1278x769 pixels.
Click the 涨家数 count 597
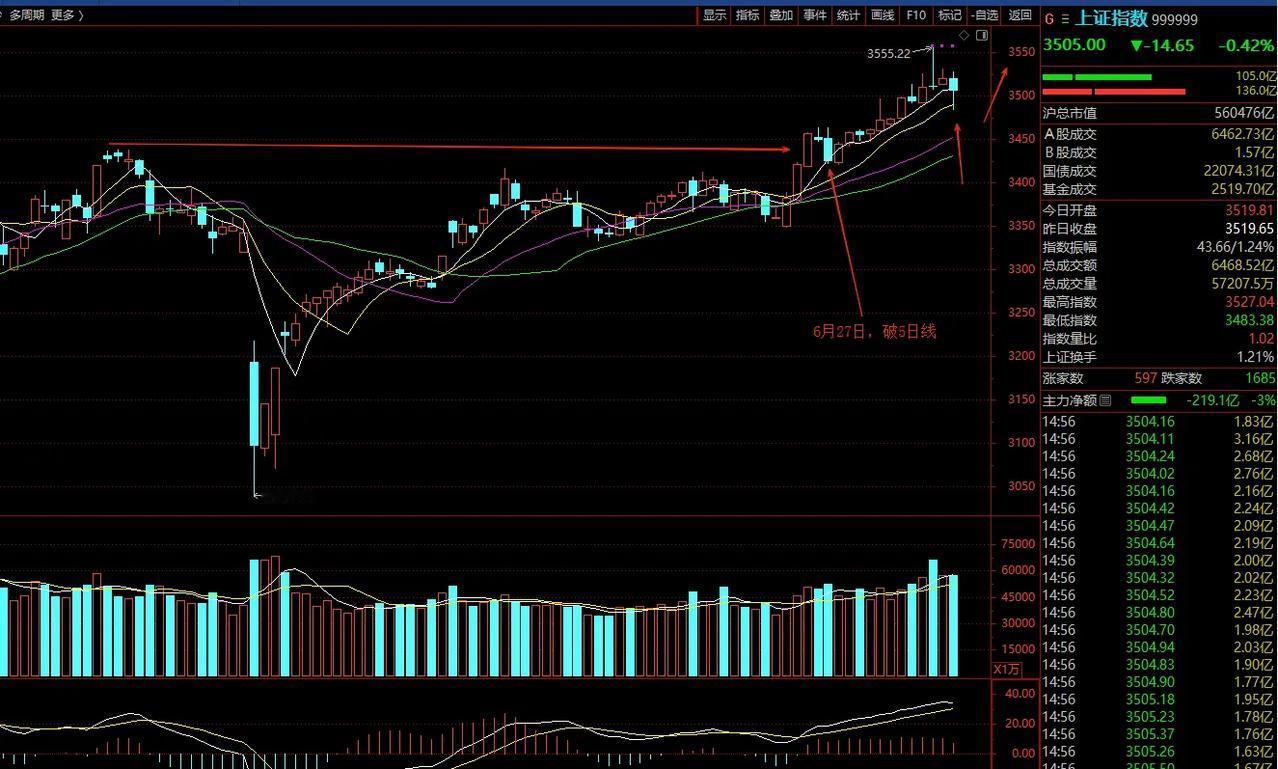click(1146, 378)
